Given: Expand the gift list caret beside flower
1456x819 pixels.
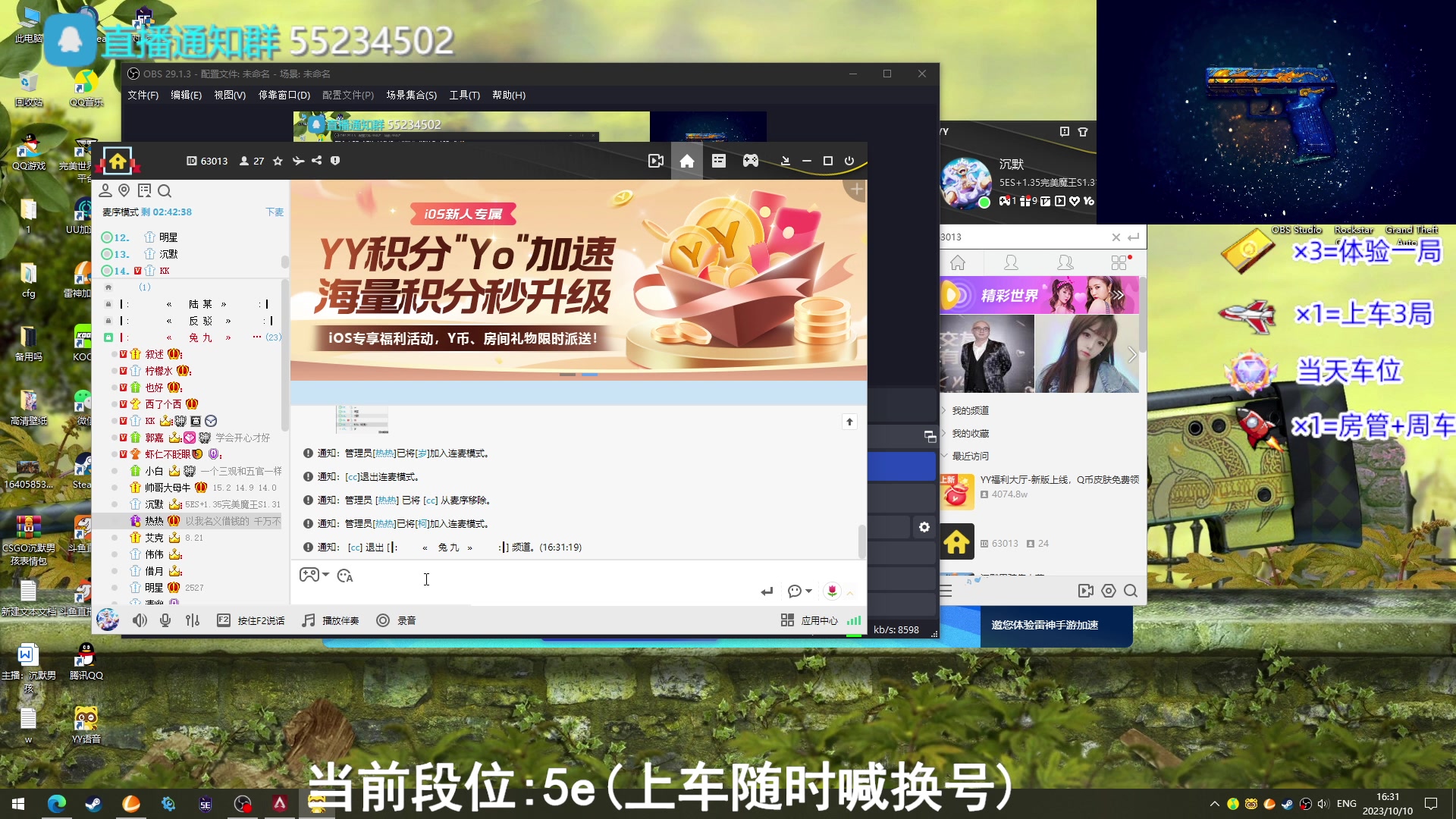Looking at the screenshot, I should tap(850, 592).
